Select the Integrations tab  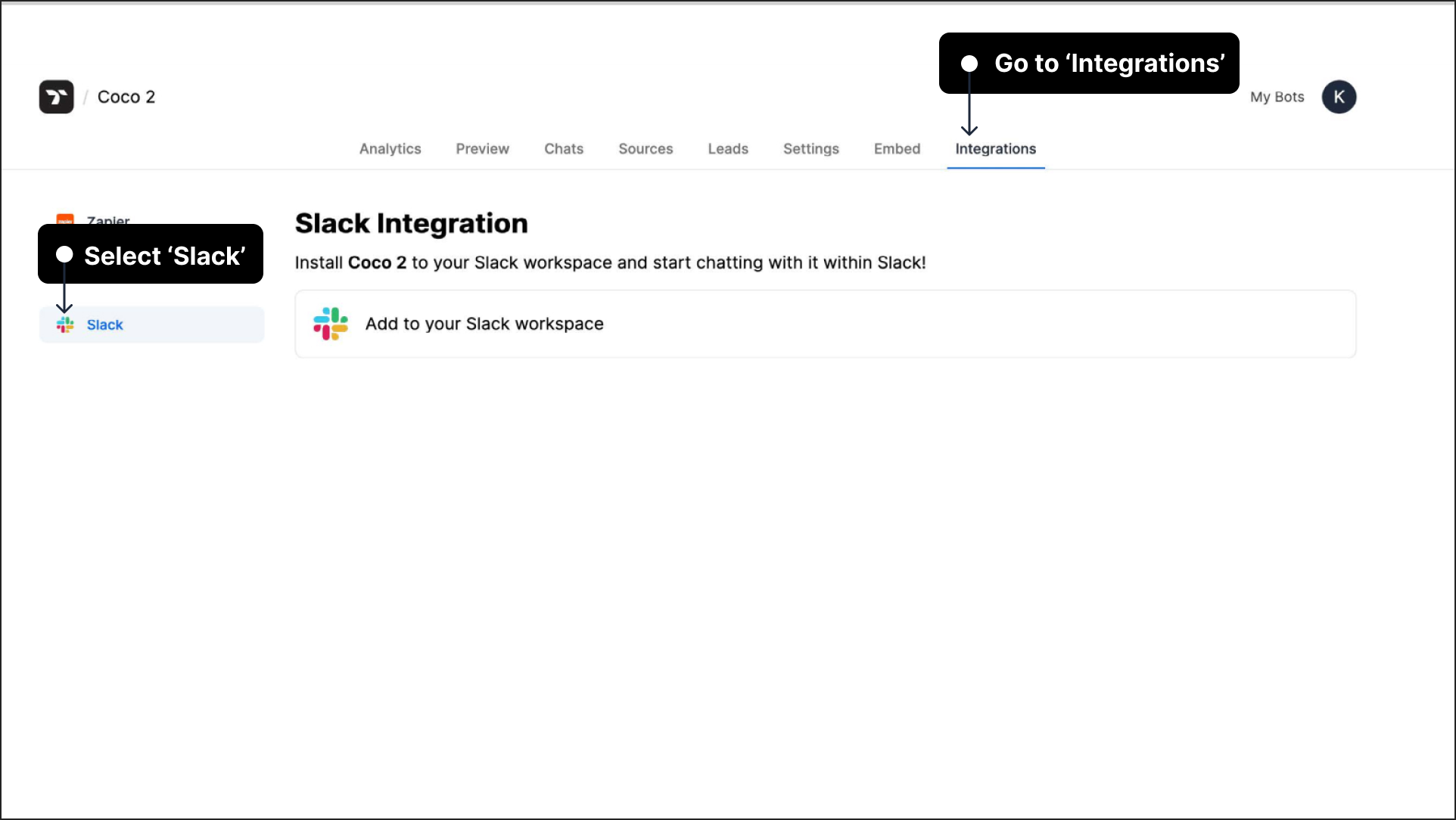pyautogui.click(x=996, y=149)
